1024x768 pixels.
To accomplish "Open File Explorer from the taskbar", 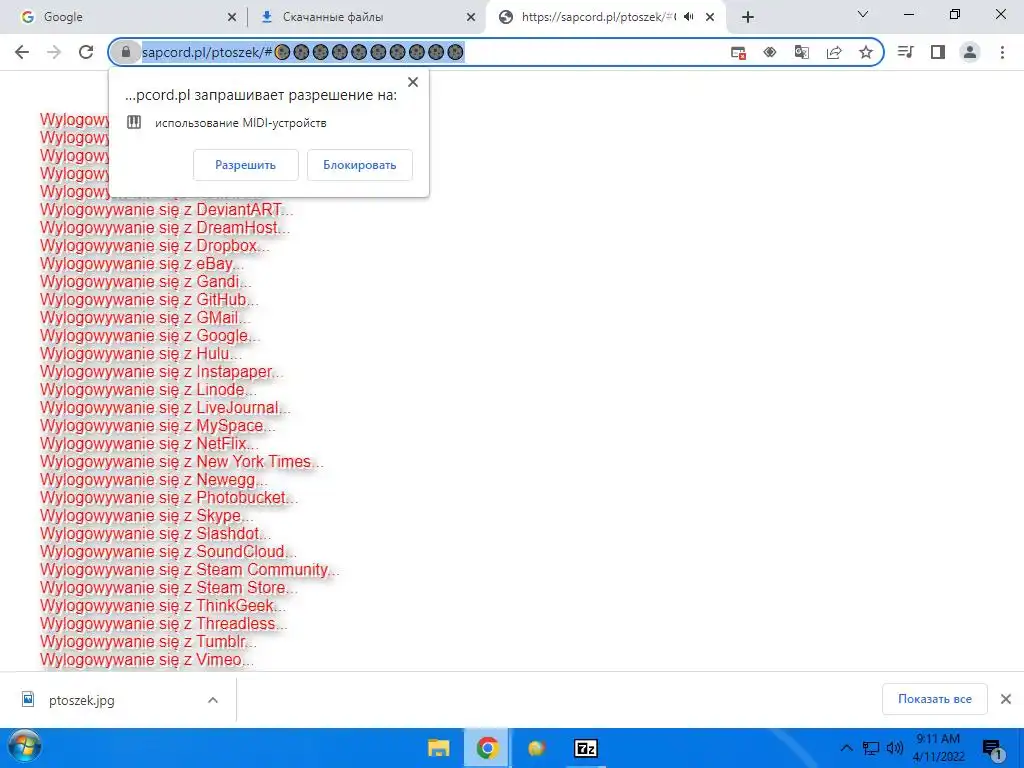I will [438, 748].
